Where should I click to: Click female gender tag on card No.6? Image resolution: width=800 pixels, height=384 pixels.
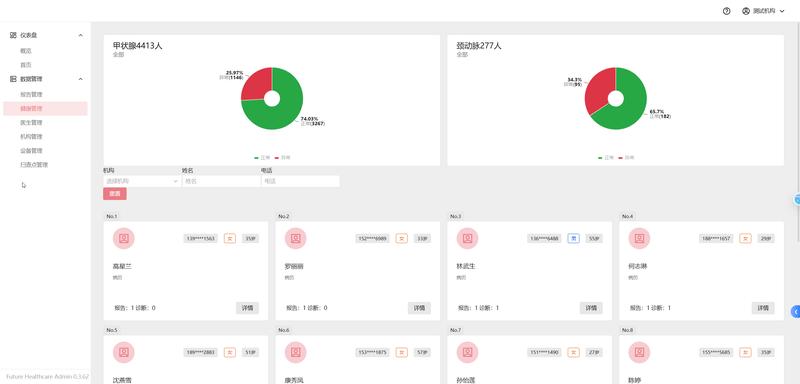tap(402, 352)
